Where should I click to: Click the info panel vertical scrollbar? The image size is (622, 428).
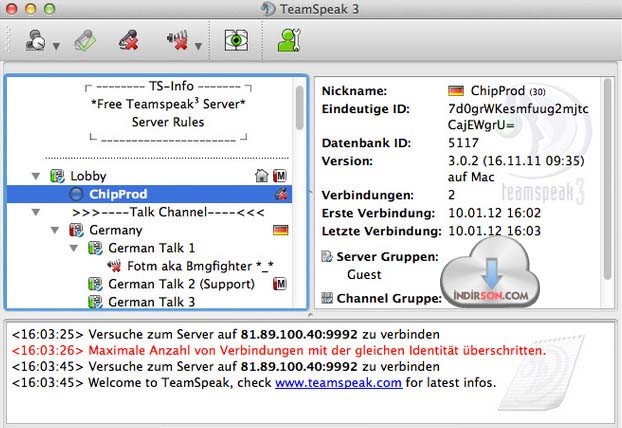607,178
